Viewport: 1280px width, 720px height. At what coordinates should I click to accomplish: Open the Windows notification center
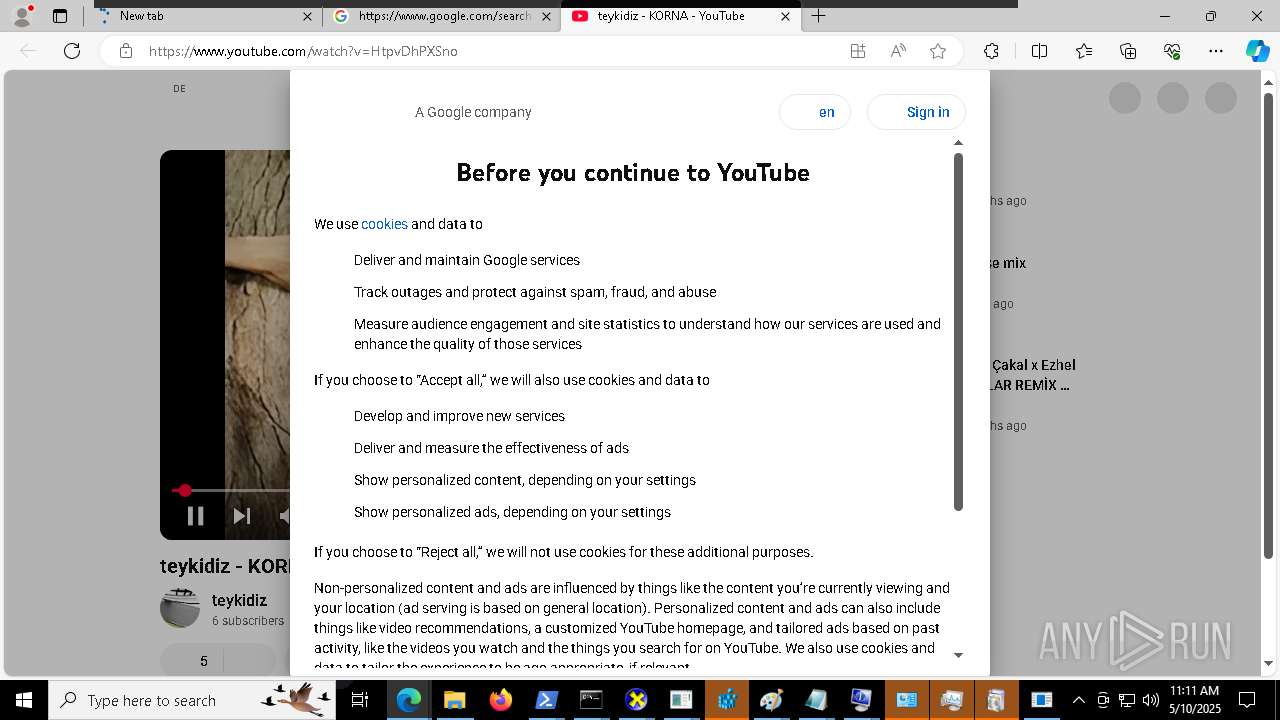pos(1248,700)
